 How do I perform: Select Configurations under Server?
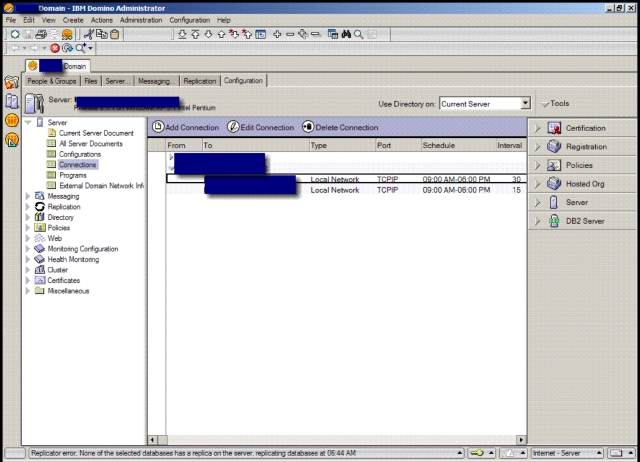click(80, 154)
